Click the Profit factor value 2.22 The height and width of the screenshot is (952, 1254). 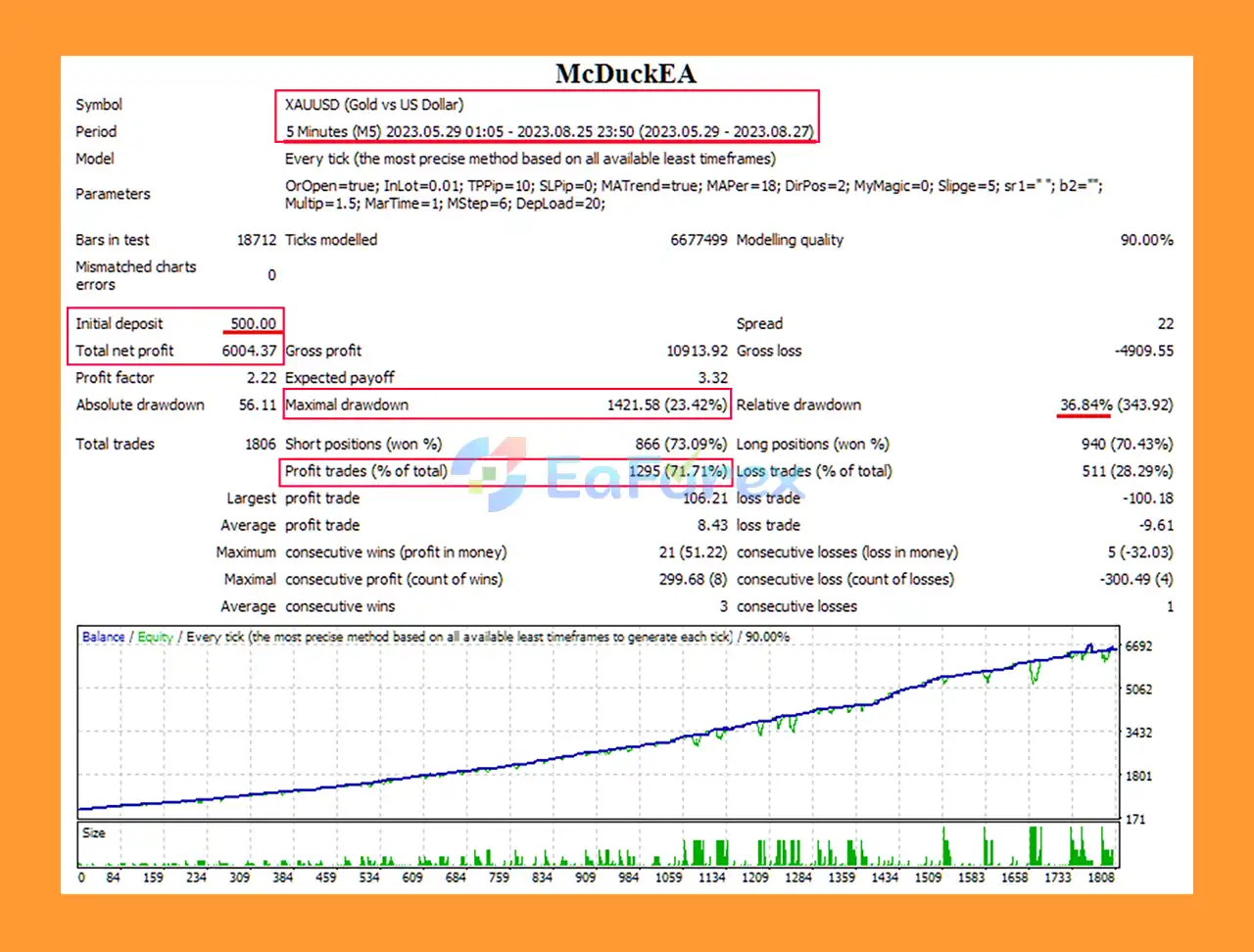(261, 378)
